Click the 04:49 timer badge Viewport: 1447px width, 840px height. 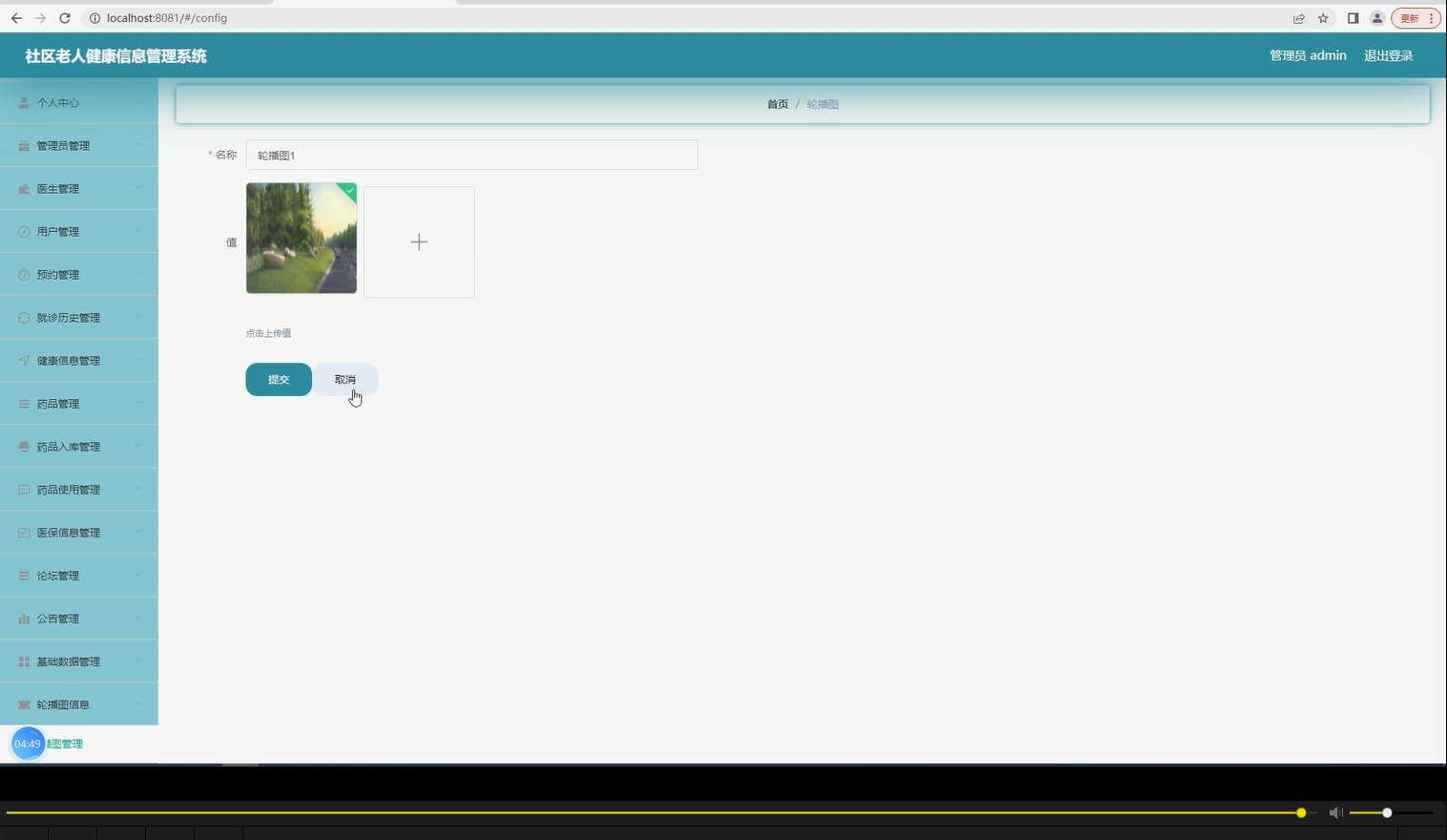(x=28, y=744)
